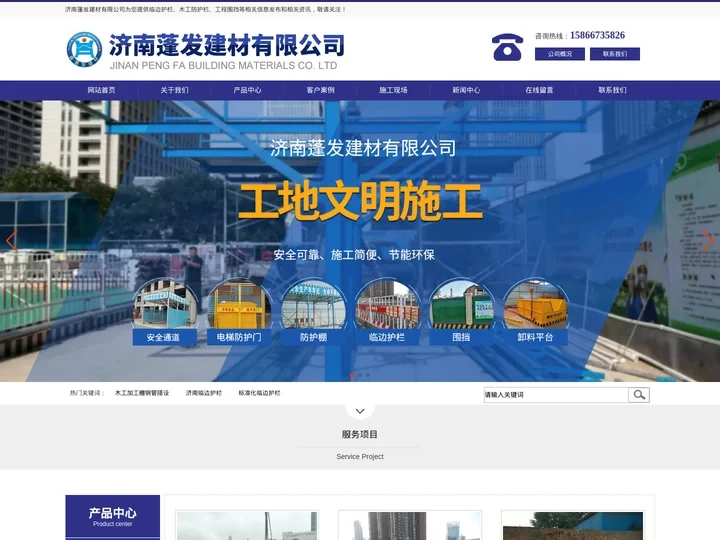The width and height of the screenshot is (720, 540).
Task: Click the 安全通道 banner label
Action: (x=163, y=337)
